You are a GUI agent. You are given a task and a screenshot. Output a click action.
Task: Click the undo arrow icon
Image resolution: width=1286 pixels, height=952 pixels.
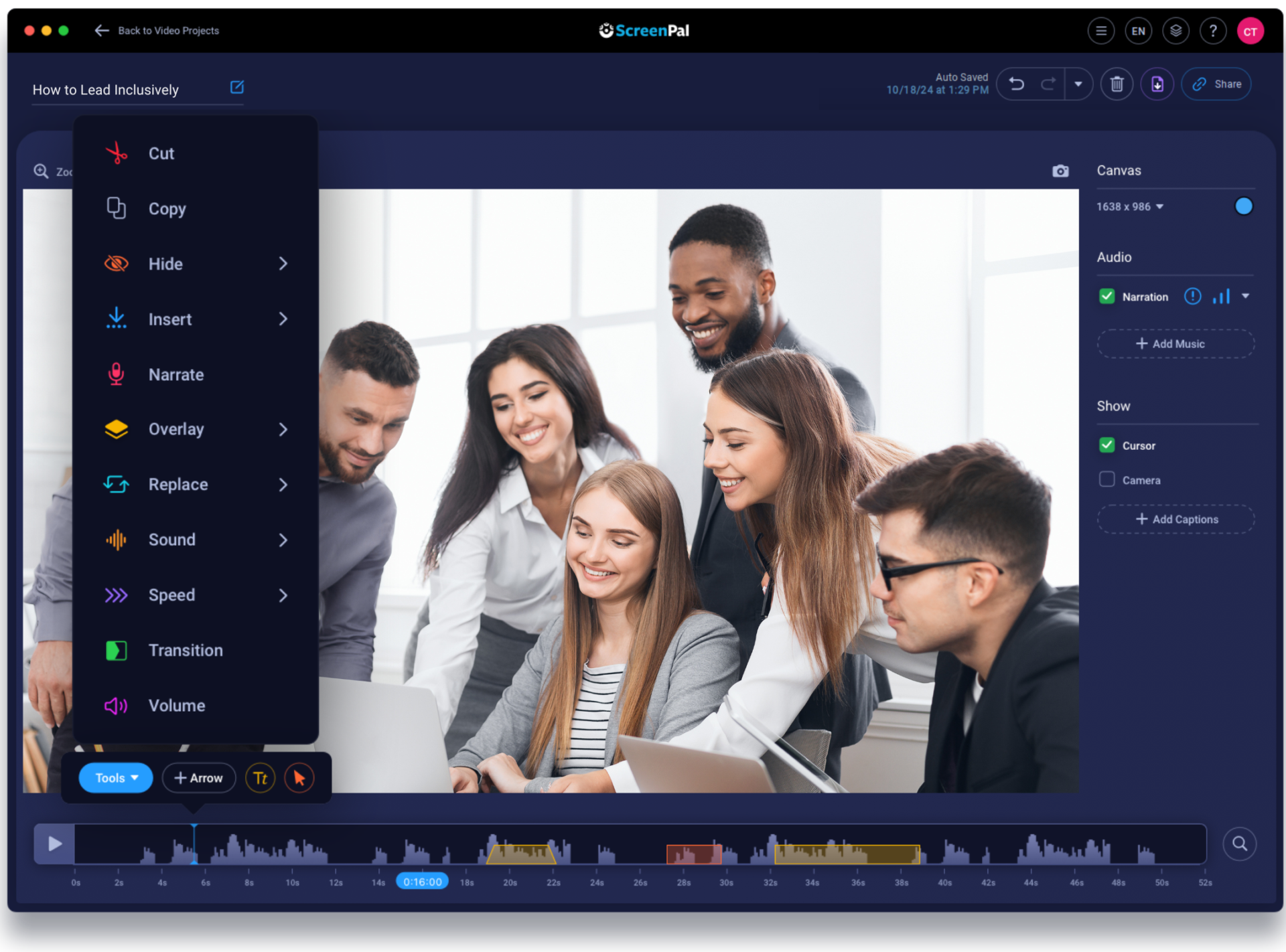click(x=1017, y=84)
